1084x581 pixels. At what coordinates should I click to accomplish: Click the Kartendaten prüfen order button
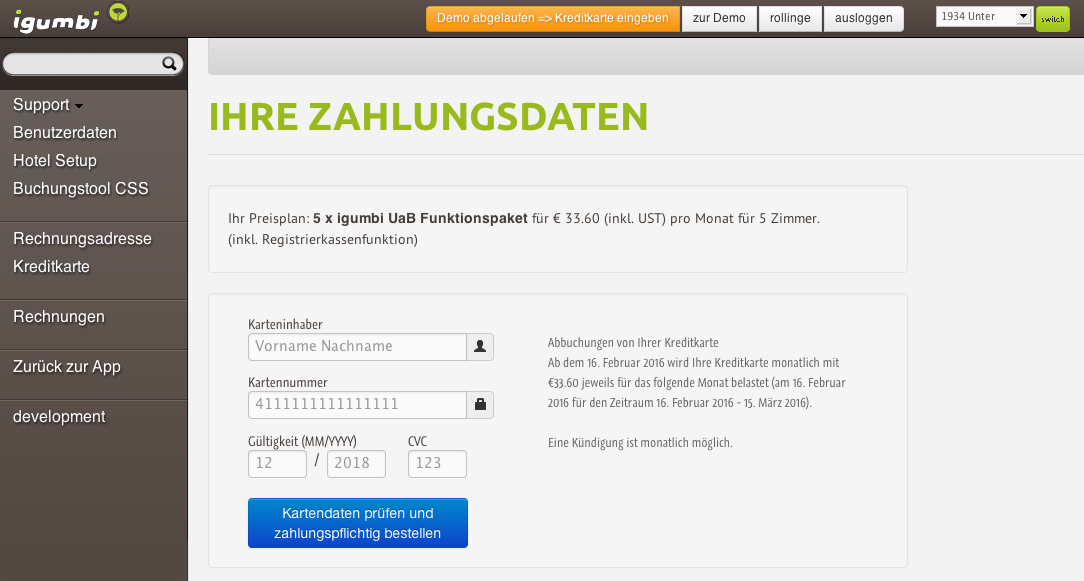(x=357, y=522)
